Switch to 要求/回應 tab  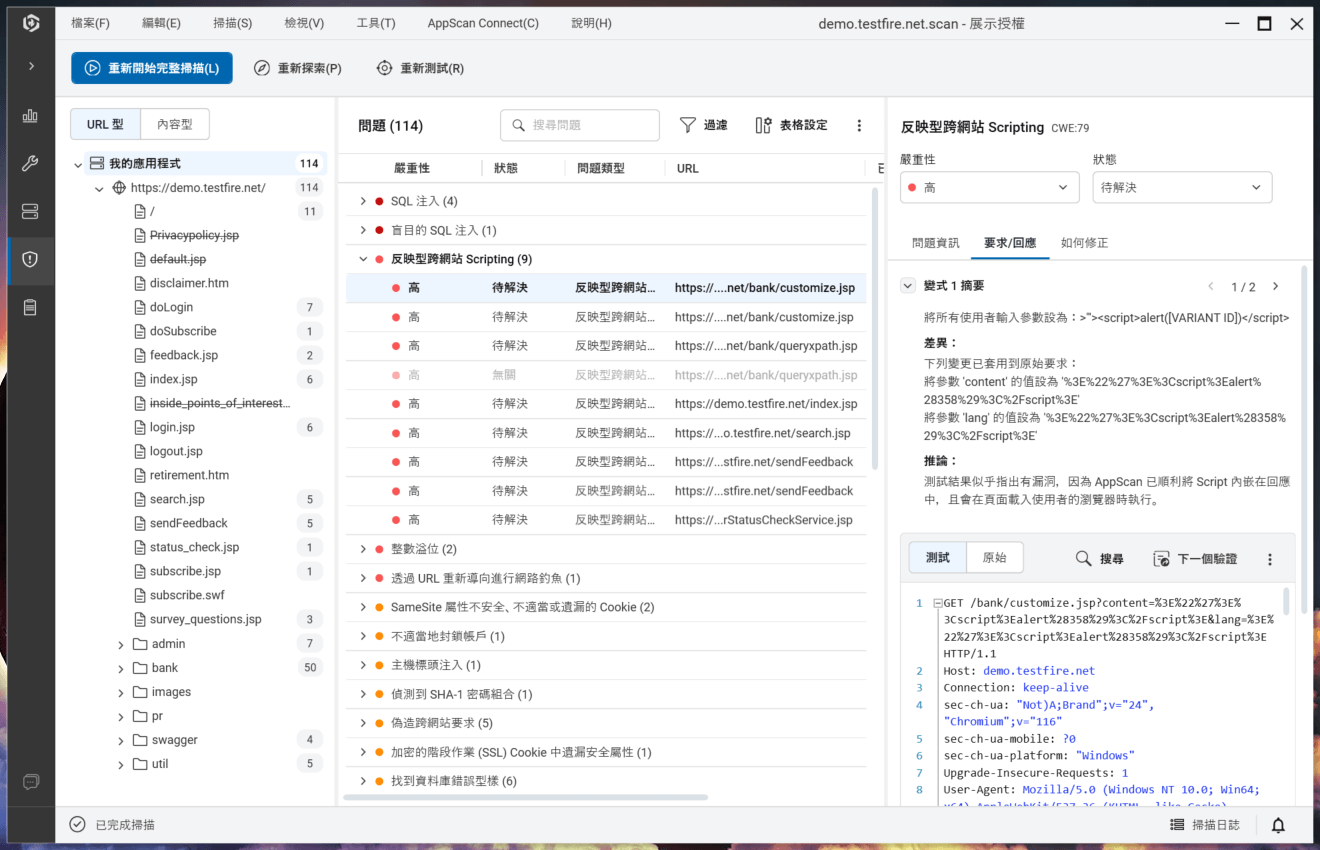tap(1010, 243)
